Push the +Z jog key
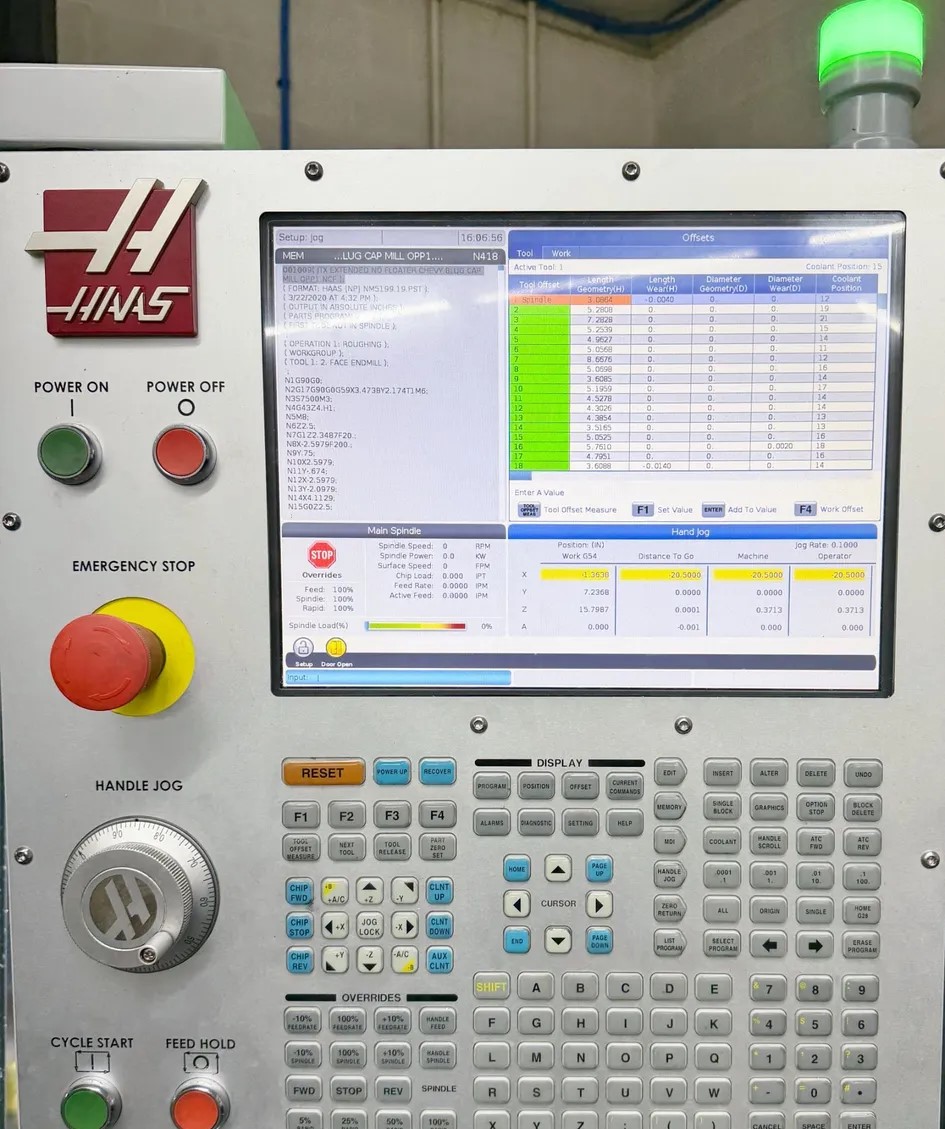945x1129 pixels. click(x=369, y=891)
